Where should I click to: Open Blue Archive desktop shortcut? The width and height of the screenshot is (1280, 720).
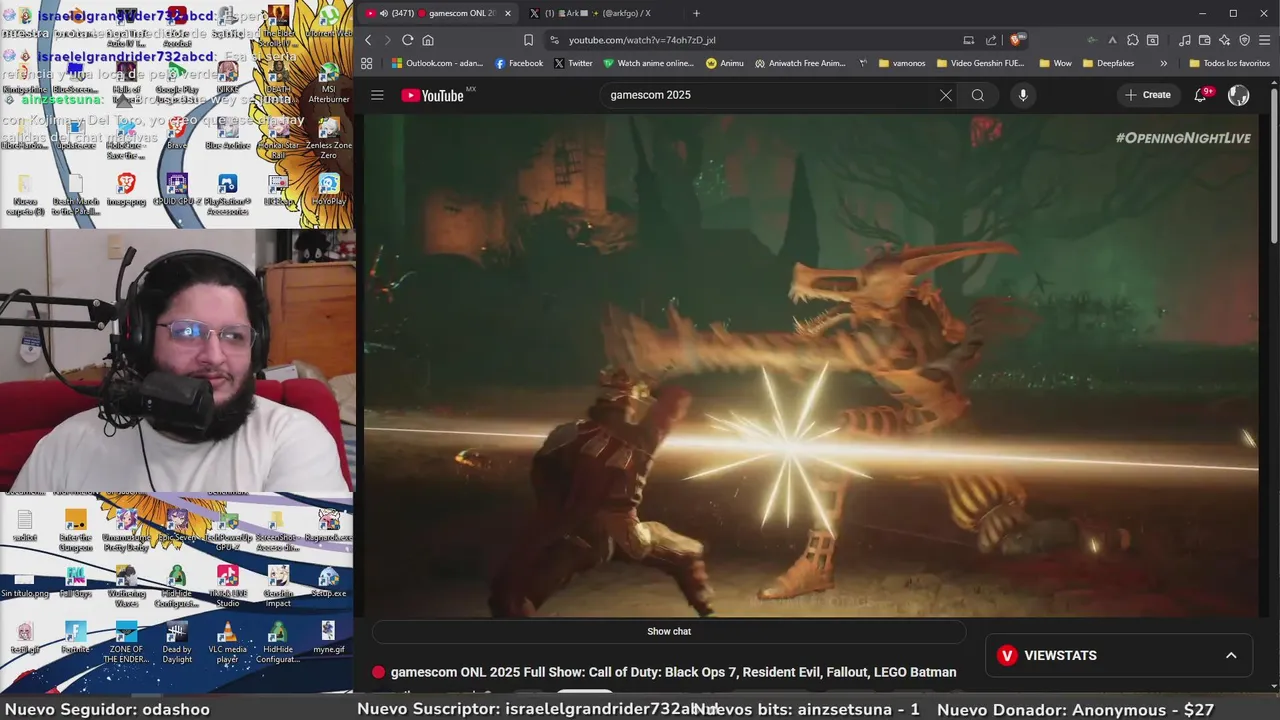pos(228,133)
